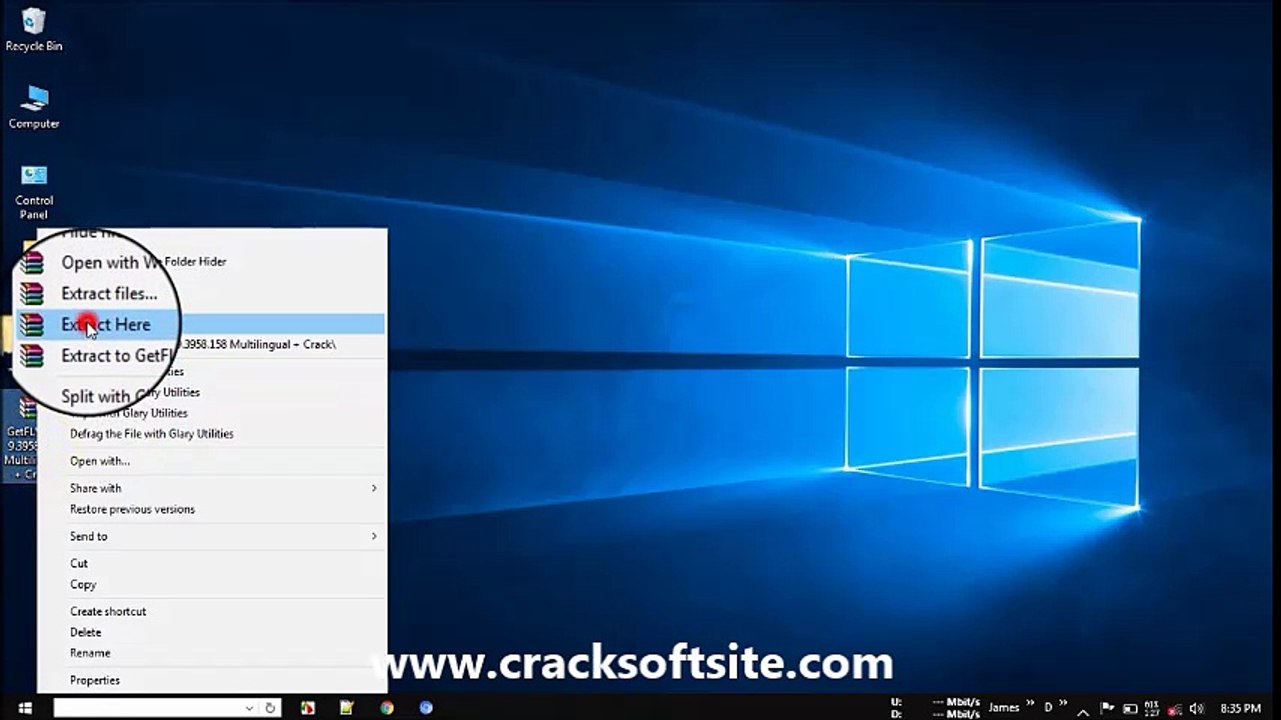
Task: Expand the James toolbar chevron
Action: coord(1029,704)
